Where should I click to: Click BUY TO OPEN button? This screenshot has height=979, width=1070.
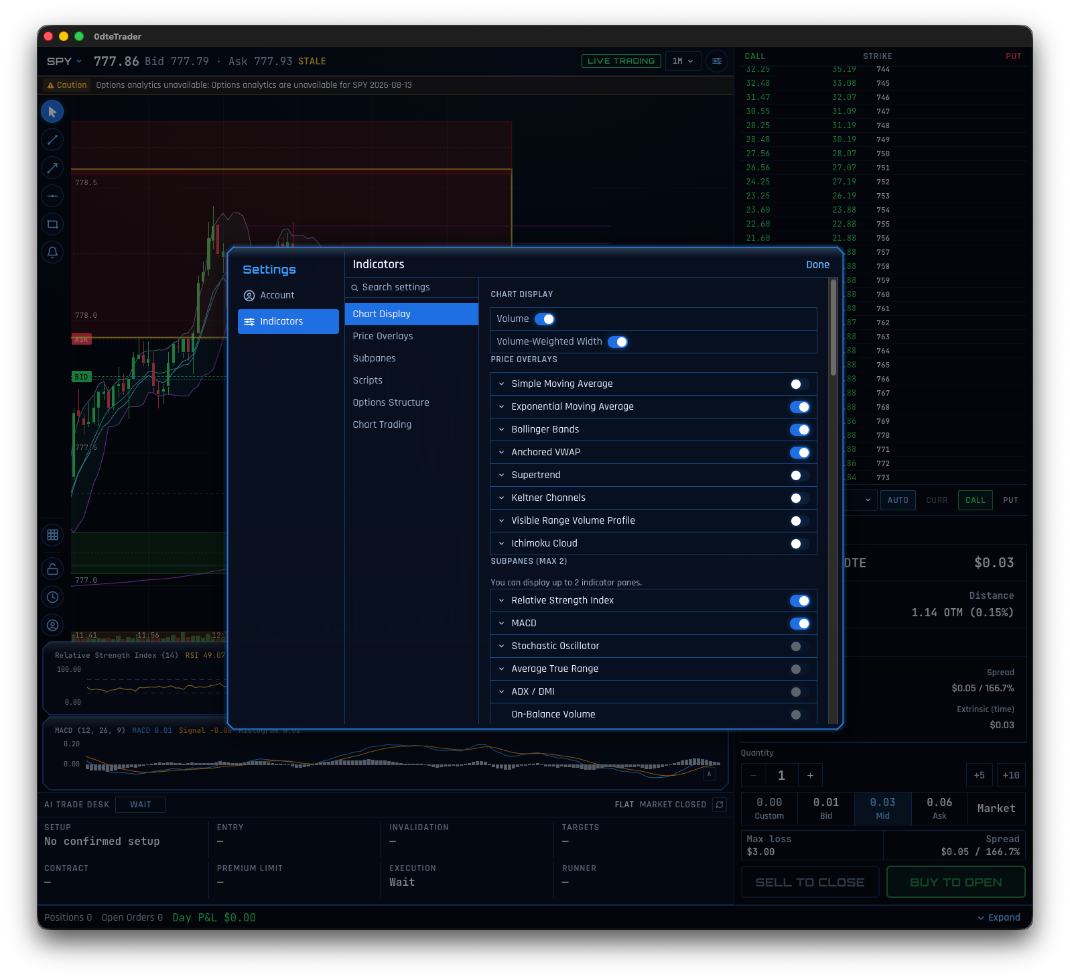[x=955, y=882]
